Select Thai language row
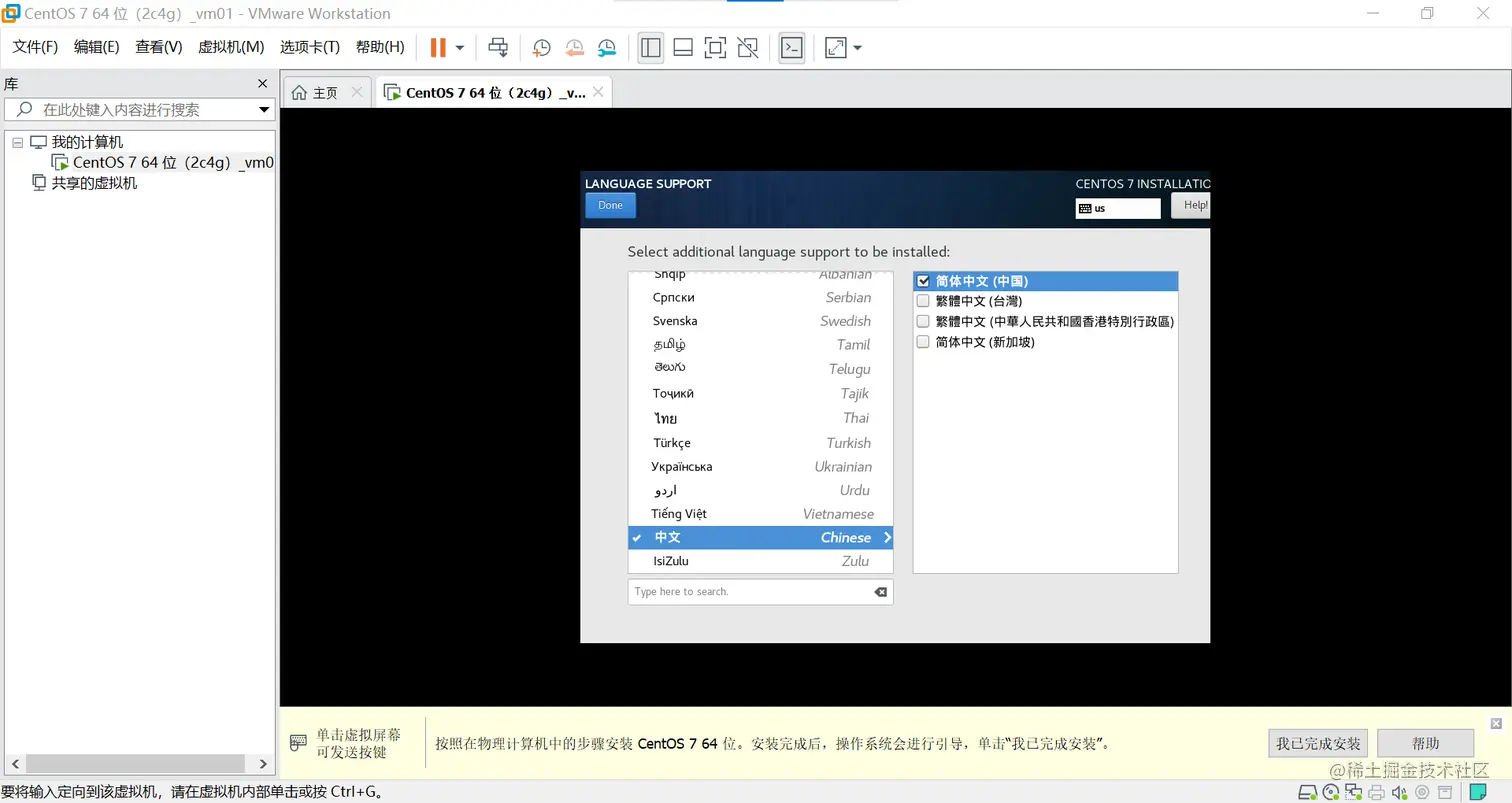1512x803 pixels. click(x=760, y=418)
